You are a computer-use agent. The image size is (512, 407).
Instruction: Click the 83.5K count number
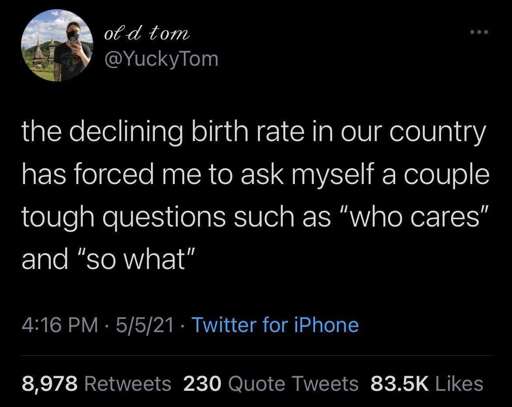pos(399,383)
